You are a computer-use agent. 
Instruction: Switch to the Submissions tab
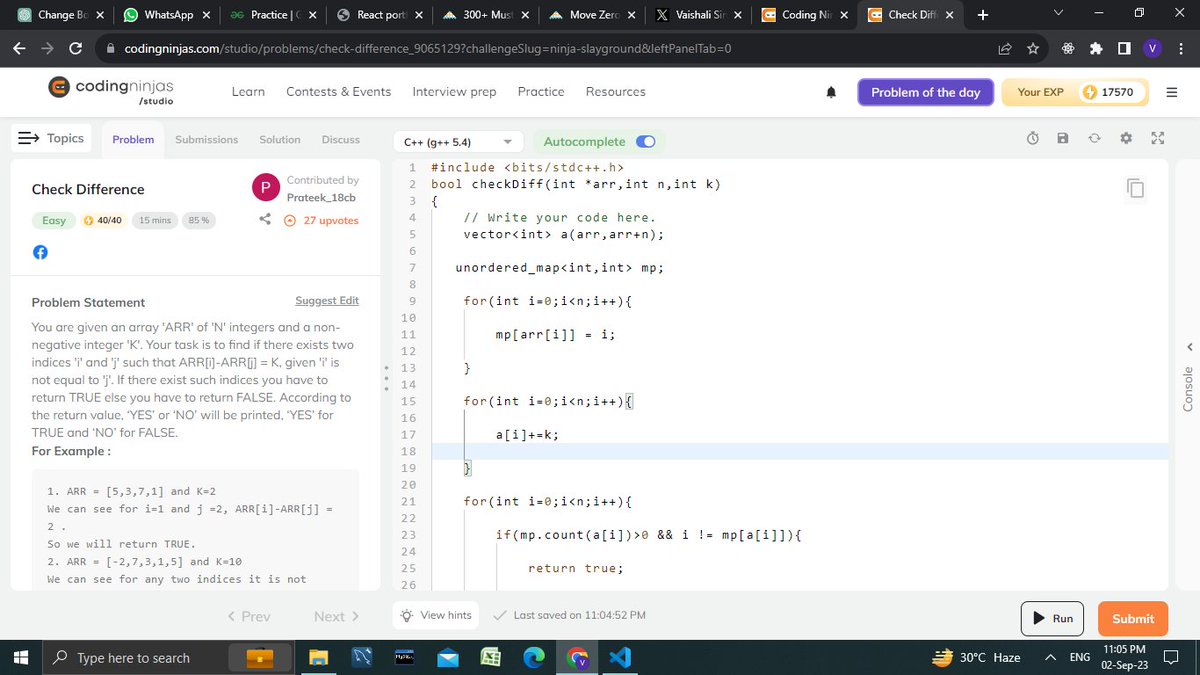(x=206, y=139)
